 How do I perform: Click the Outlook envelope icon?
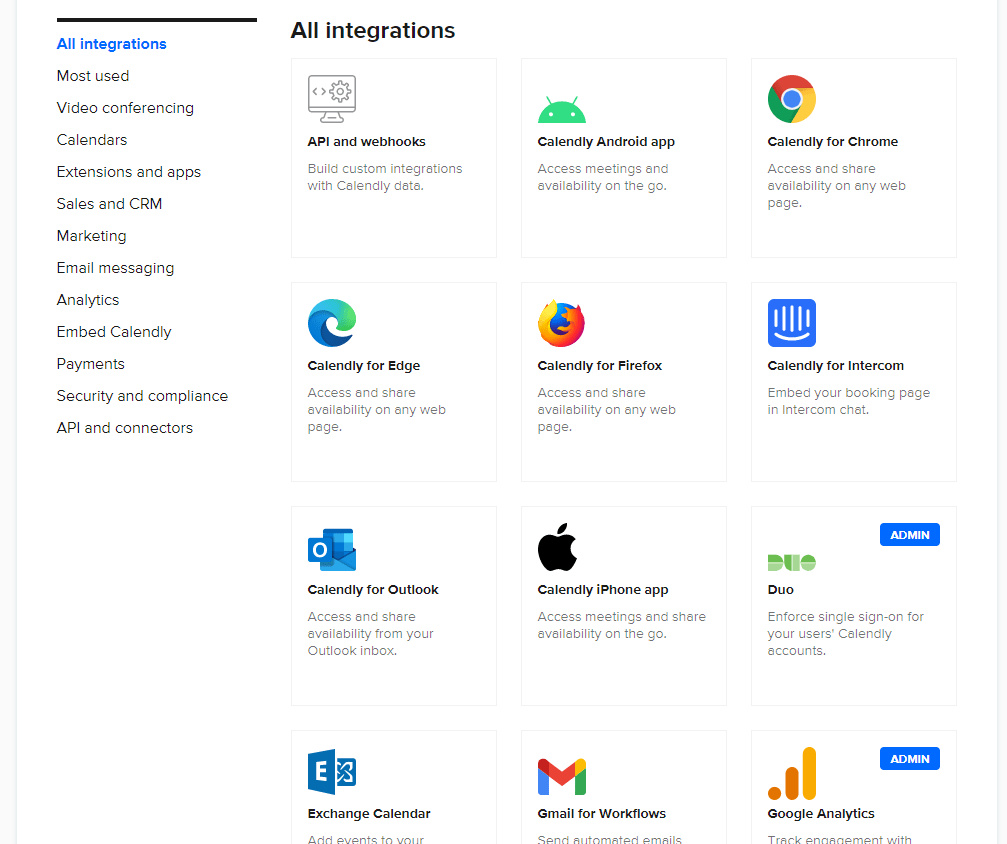(331, 550)
